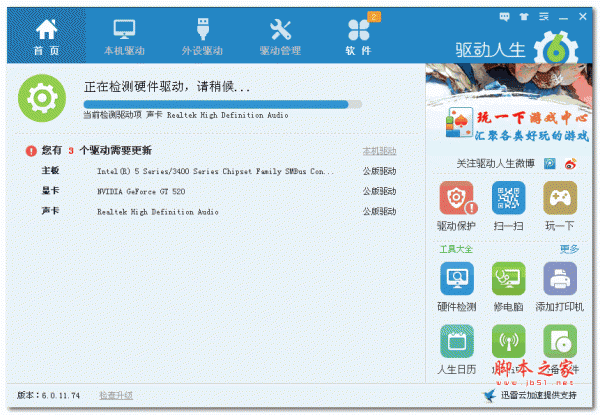The height and width of the screenshot is (415, 600).
Task: Click the 迅雷云加速提供支持 text
Action: [539, 395]
